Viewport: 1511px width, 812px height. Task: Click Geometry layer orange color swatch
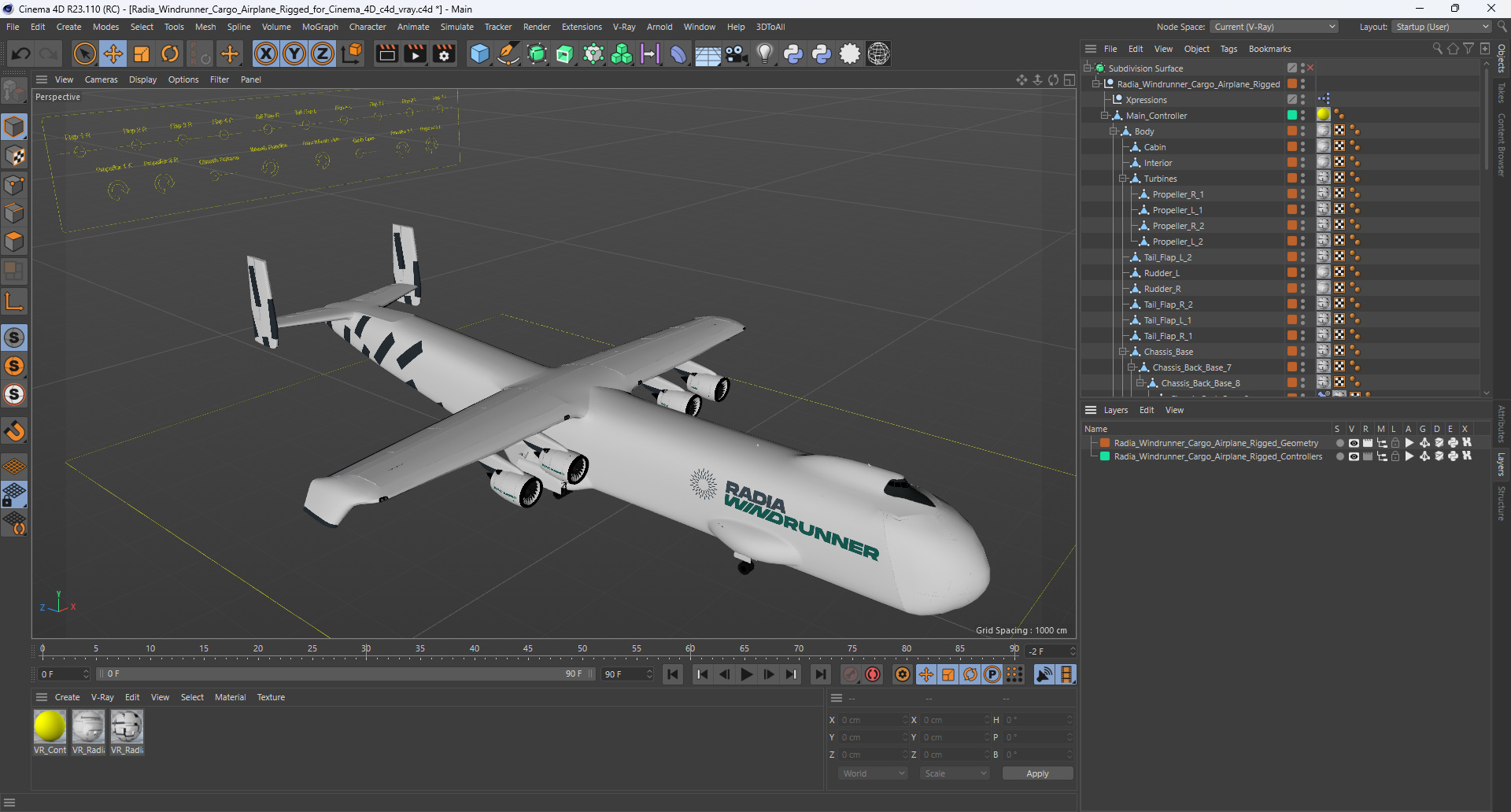click(1105, 443)
